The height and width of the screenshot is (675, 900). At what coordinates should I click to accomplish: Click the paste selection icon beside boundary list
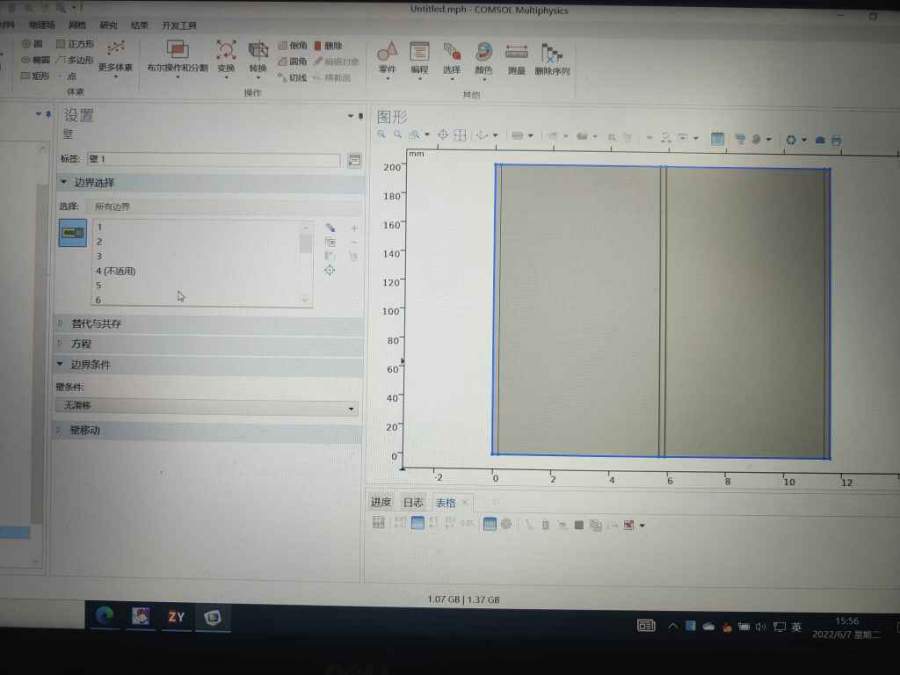click(x=330, y=242)
